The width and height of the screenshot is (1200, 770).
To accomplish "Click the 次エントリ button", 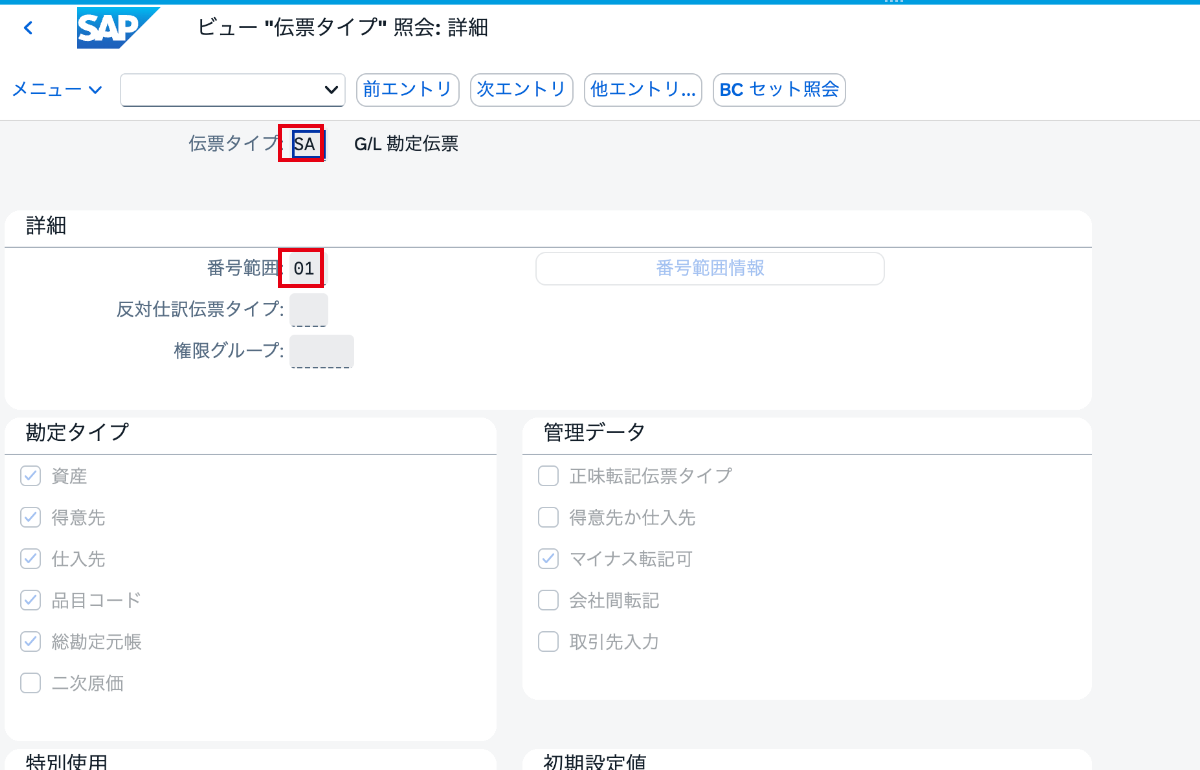I will (x=522, y=89).
